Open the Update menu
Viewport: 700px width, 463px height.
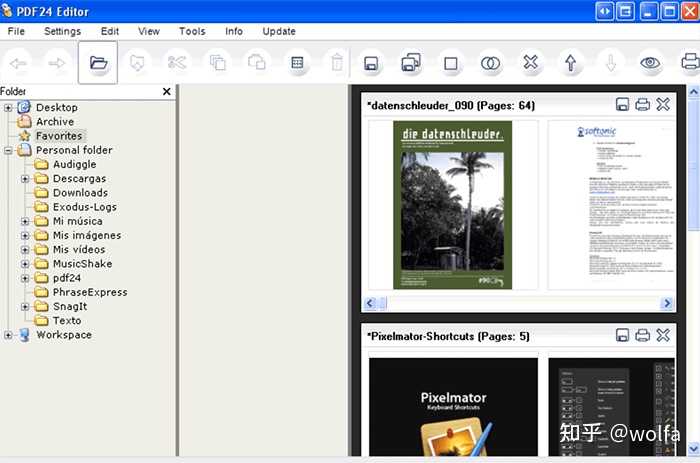[x=279, y=31]
